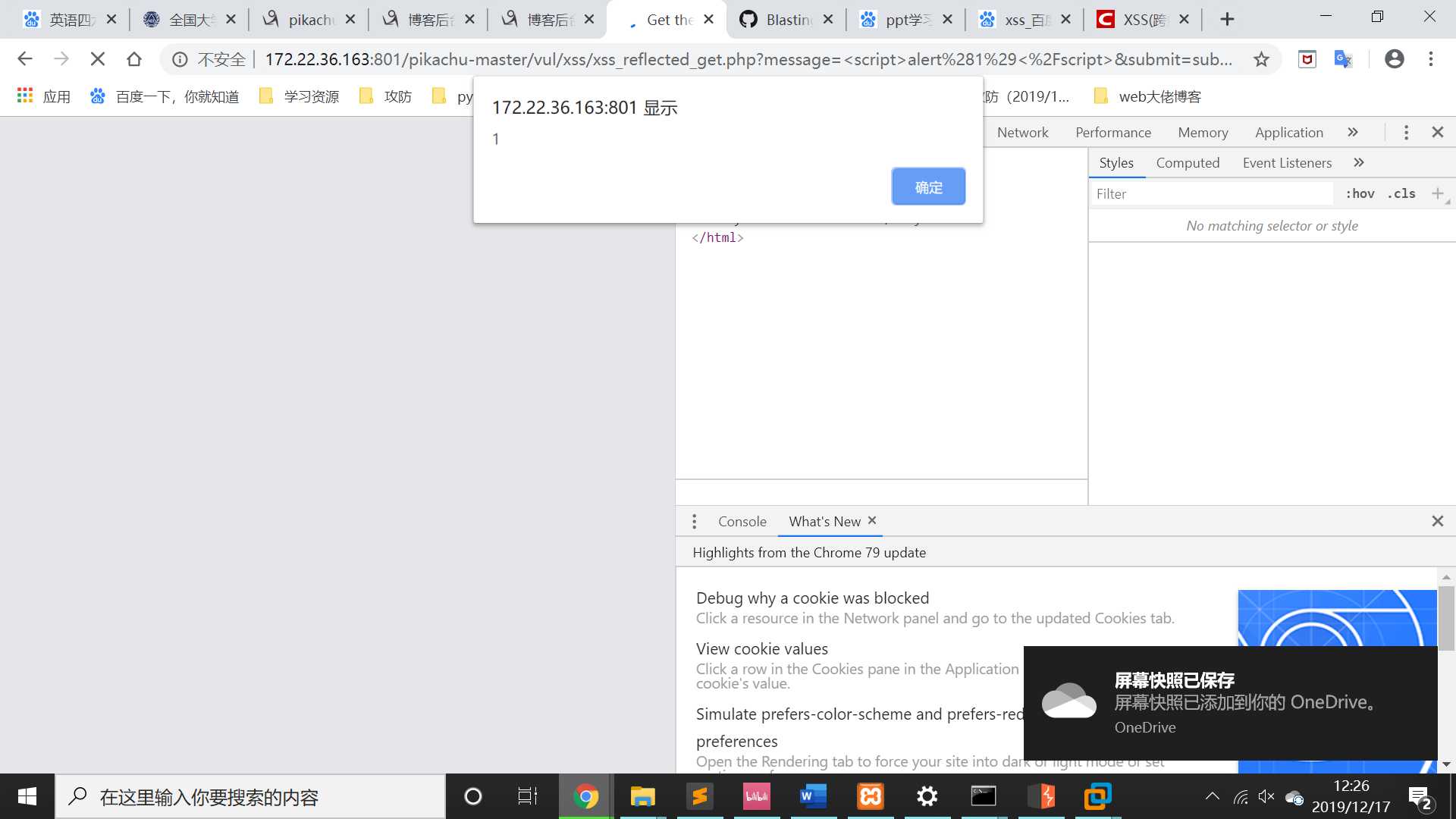1456x819 pixels.
Task: Click the 确定 confirmation button
Action: pyautogui.click(x=927, y=186)
